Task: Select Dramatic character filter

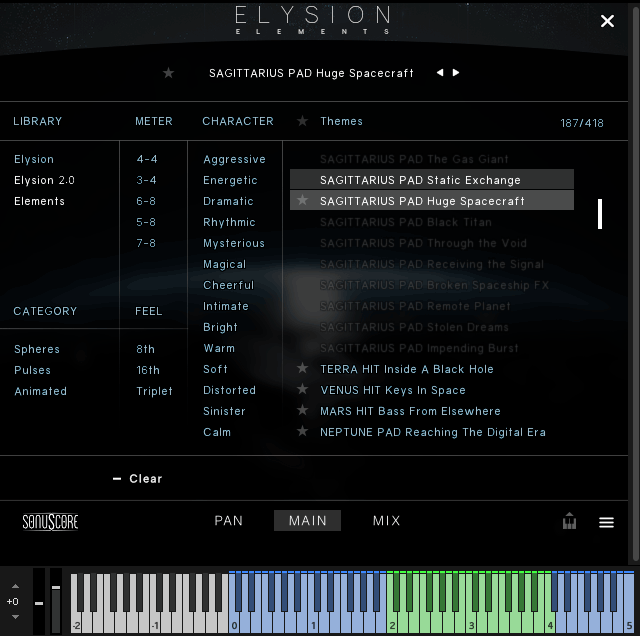Action: [228, 201]
